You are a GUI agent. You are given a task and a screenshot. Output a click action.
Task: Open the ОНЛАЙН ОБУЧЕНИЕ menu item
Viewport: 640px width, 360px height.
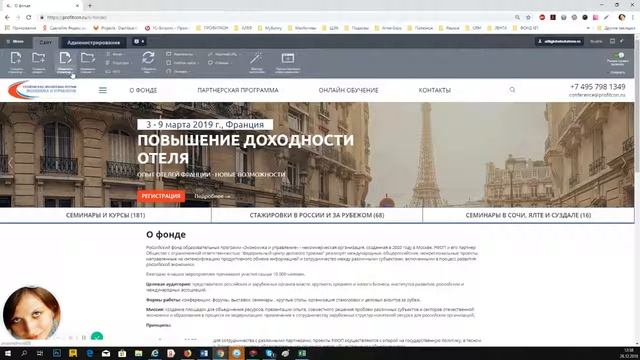(x=349, y=90)
